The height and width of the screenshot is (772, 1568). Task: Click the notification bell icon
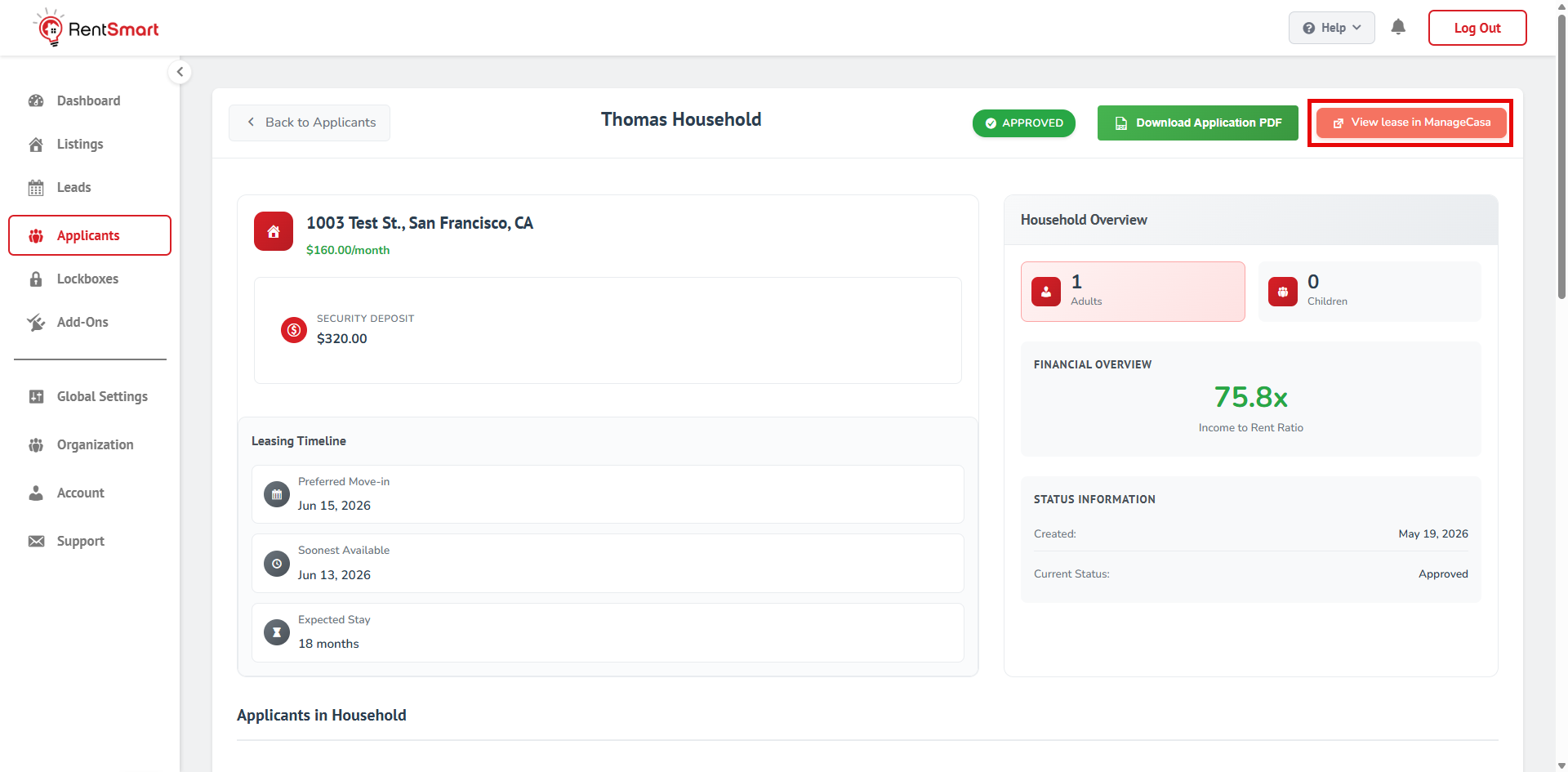pos(1398,28)
